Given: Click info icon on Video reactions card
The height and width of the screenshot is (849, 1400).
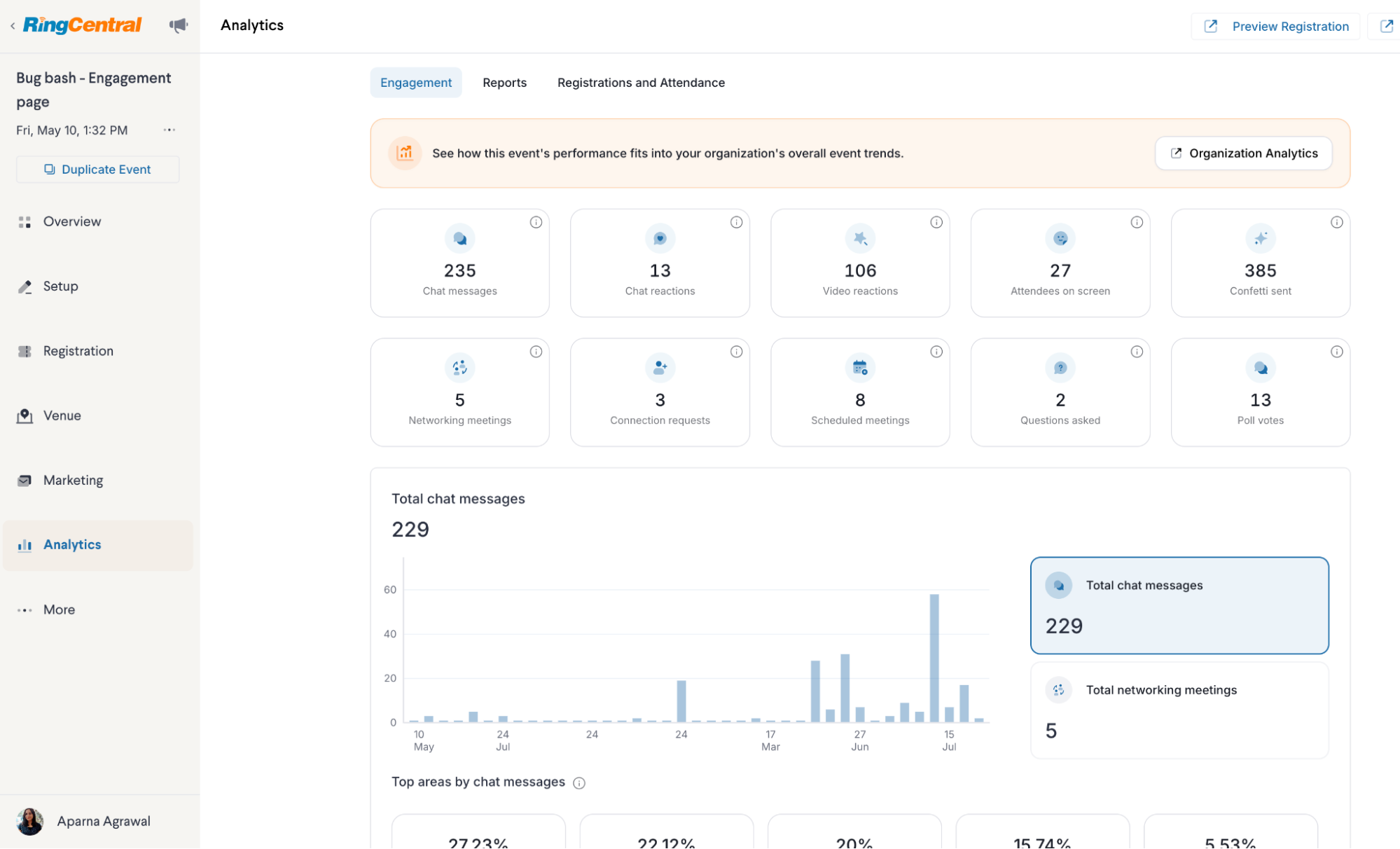Looking at the screenshot, I should pyautogui.click(x=936, y=222).
